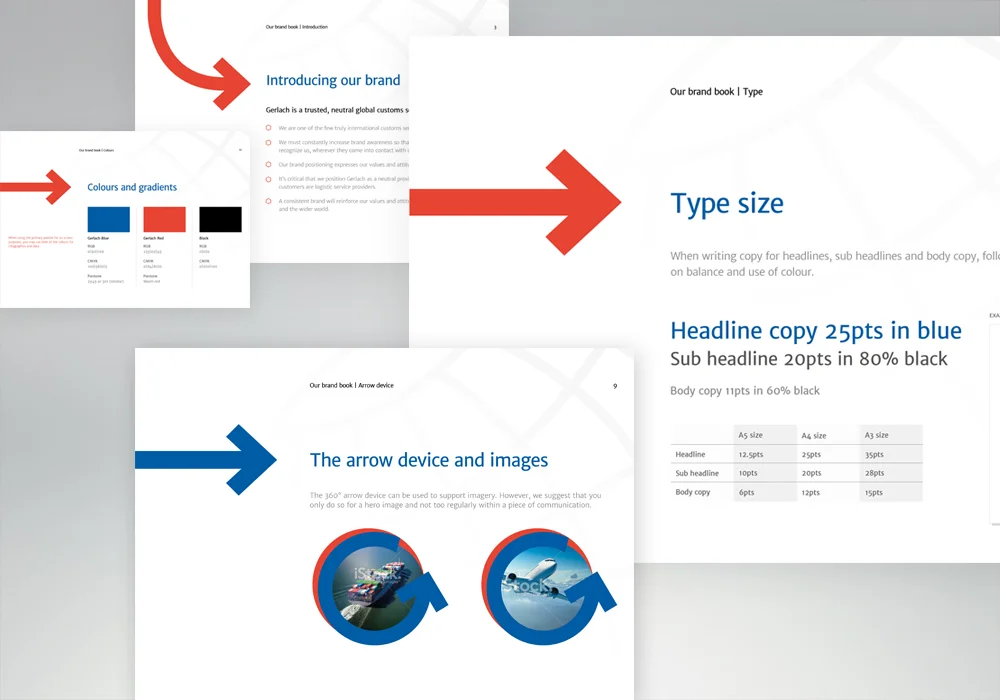This screenshot has height=700, width=1000.
Task: Select the Black colour swatch
Action: pyautogui.click(x=221, y=219)
